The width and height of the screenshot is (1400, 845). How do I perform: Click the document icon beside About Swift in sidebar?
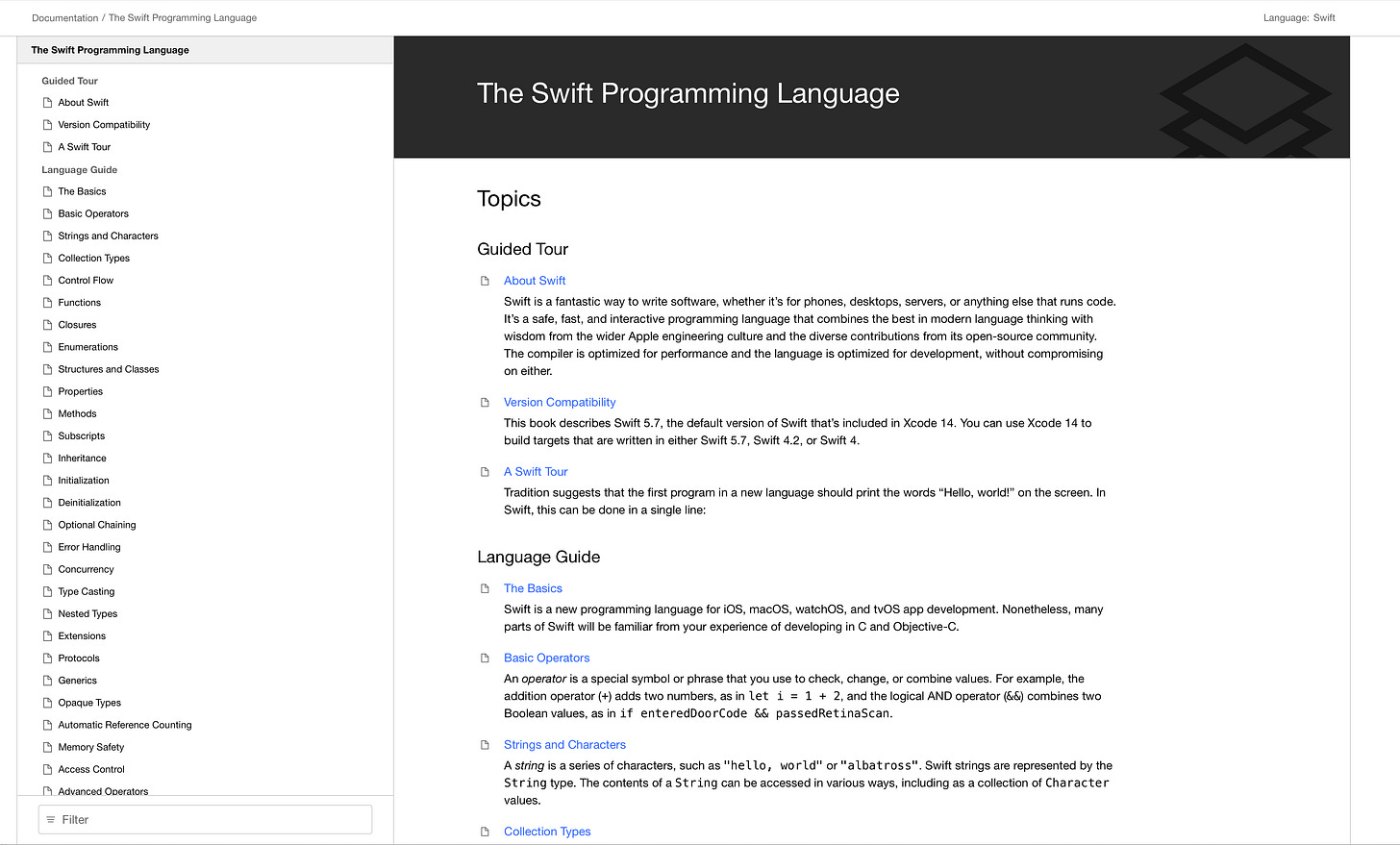pos(47,103)
